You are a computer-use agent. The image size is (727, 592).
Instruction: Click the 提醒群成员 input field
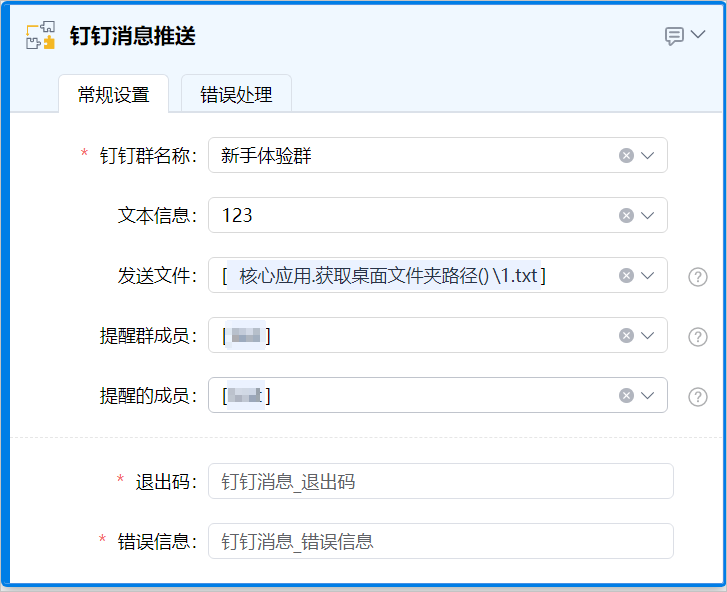tap(438, 335)
